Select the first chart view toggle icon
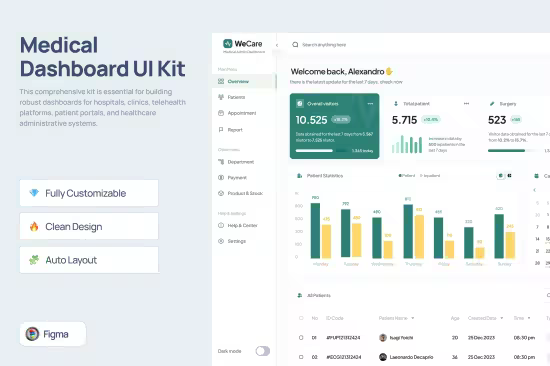Screen dimensions: 550x366 (501, 175)
